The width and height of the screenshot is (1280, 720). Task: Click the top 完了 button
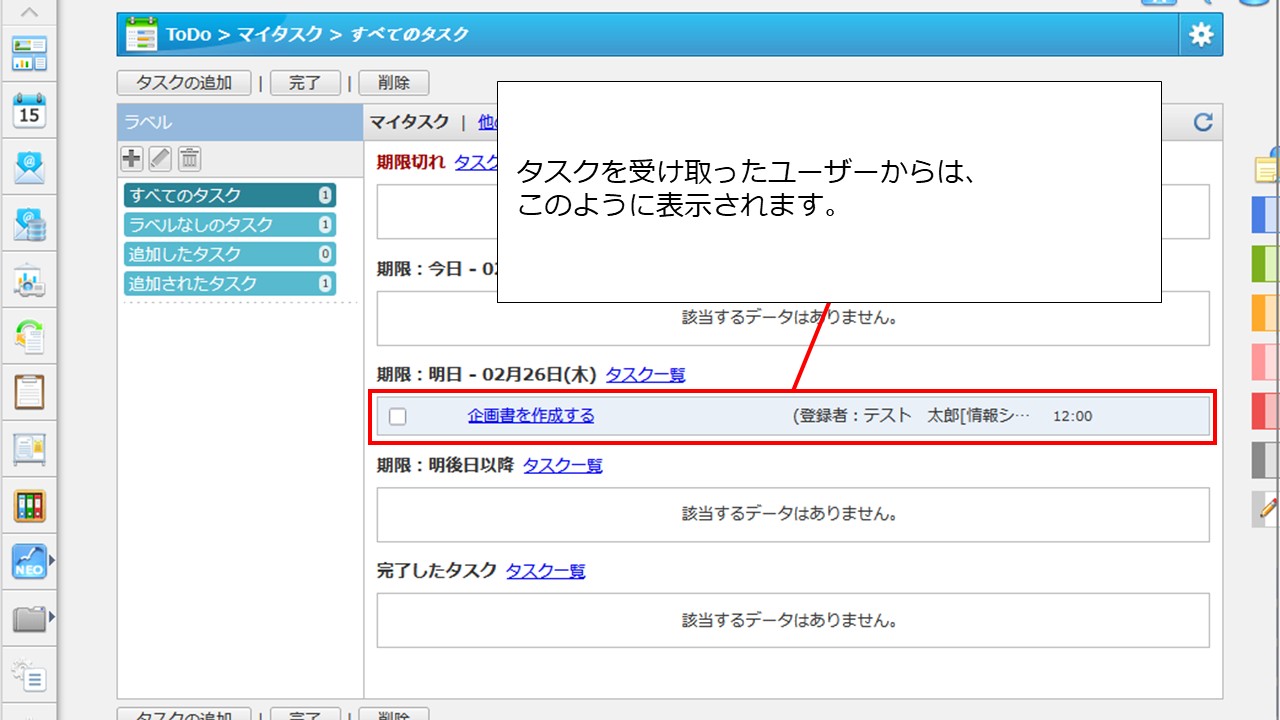click(x=305, y=83)
